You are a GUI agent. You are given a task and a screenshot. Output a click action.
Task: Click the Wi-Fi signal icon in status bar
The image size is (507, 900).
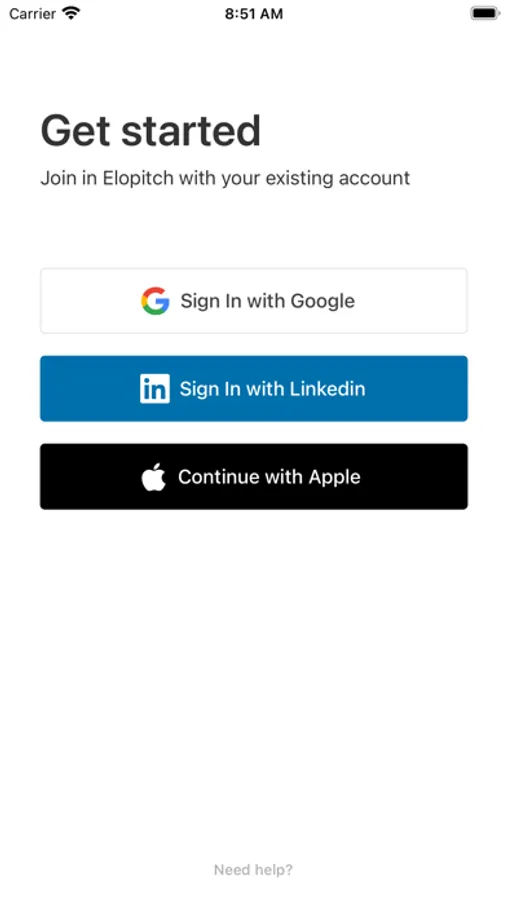point(71,14)
